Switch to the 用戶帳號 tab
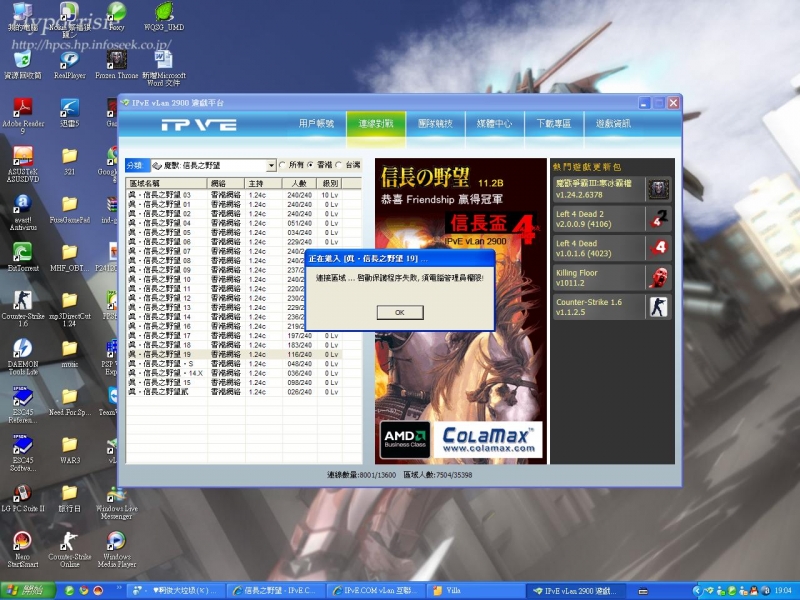This screenshot has height=600, width=800. [316, 124]
